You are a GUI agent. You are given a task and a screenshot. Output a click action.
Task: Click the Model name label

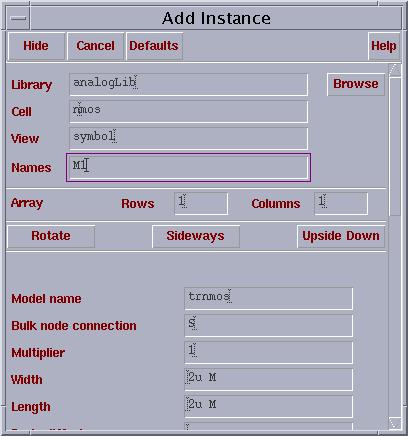click(46, 299)
